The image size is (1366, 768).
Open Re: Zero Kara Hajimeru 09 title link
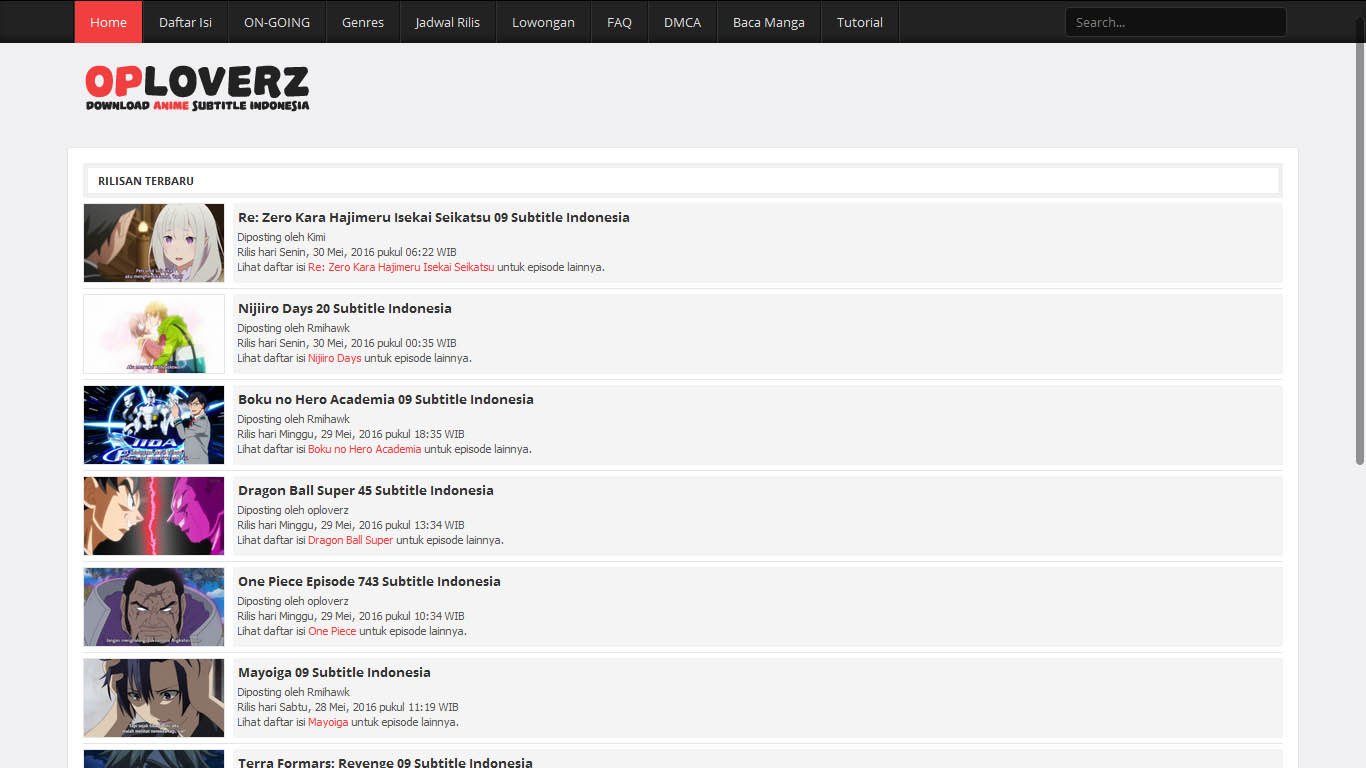434,217
